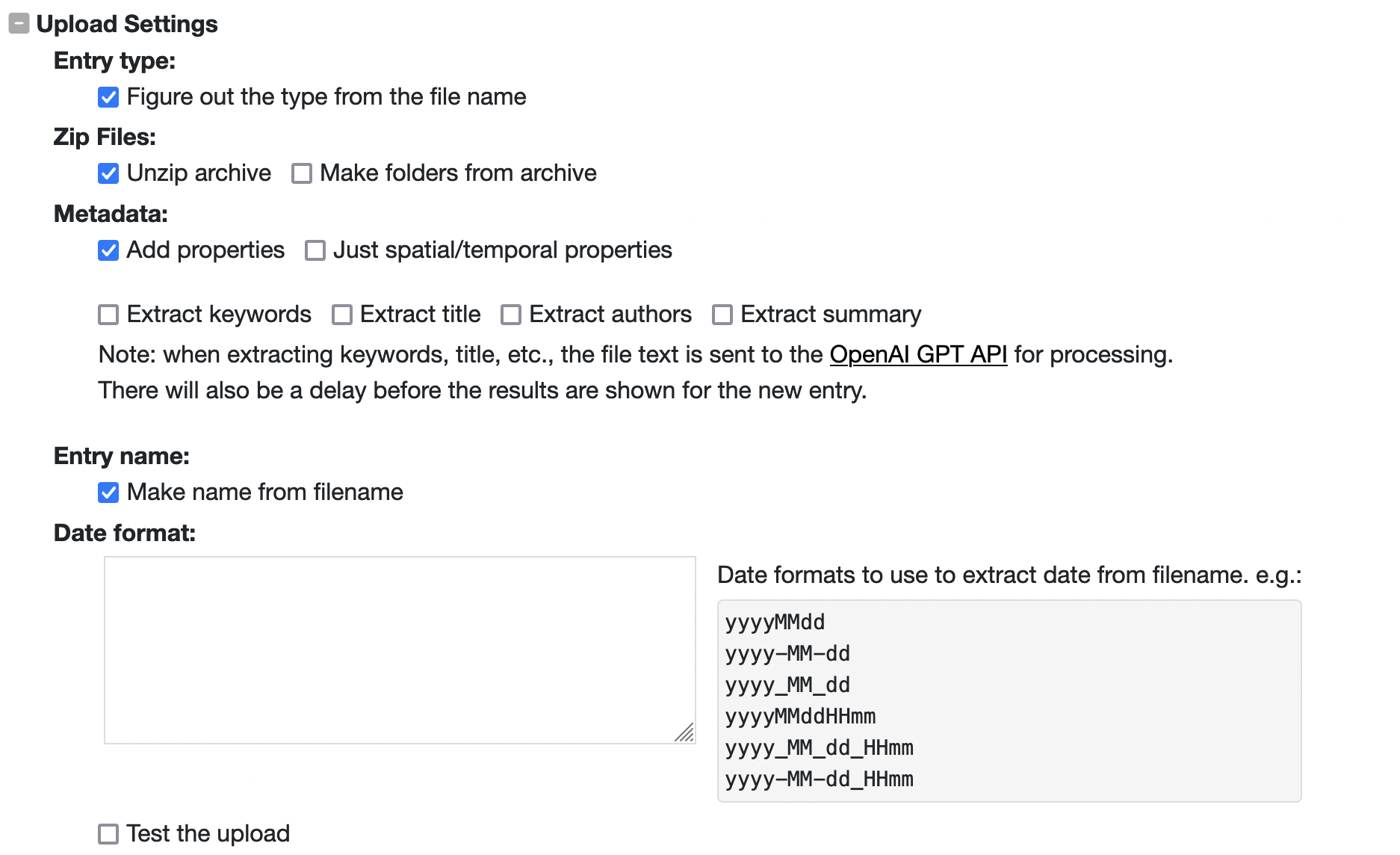
Task: Check the Extract authors box
Action: click(511, 315)
